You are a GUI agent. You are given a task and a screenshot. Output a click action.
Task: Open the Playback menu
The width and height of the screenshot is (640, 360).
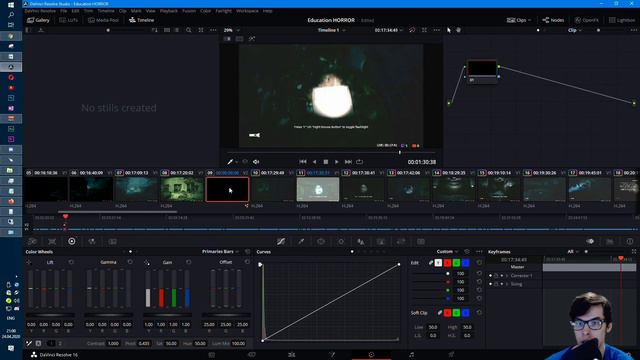point(169,11)
